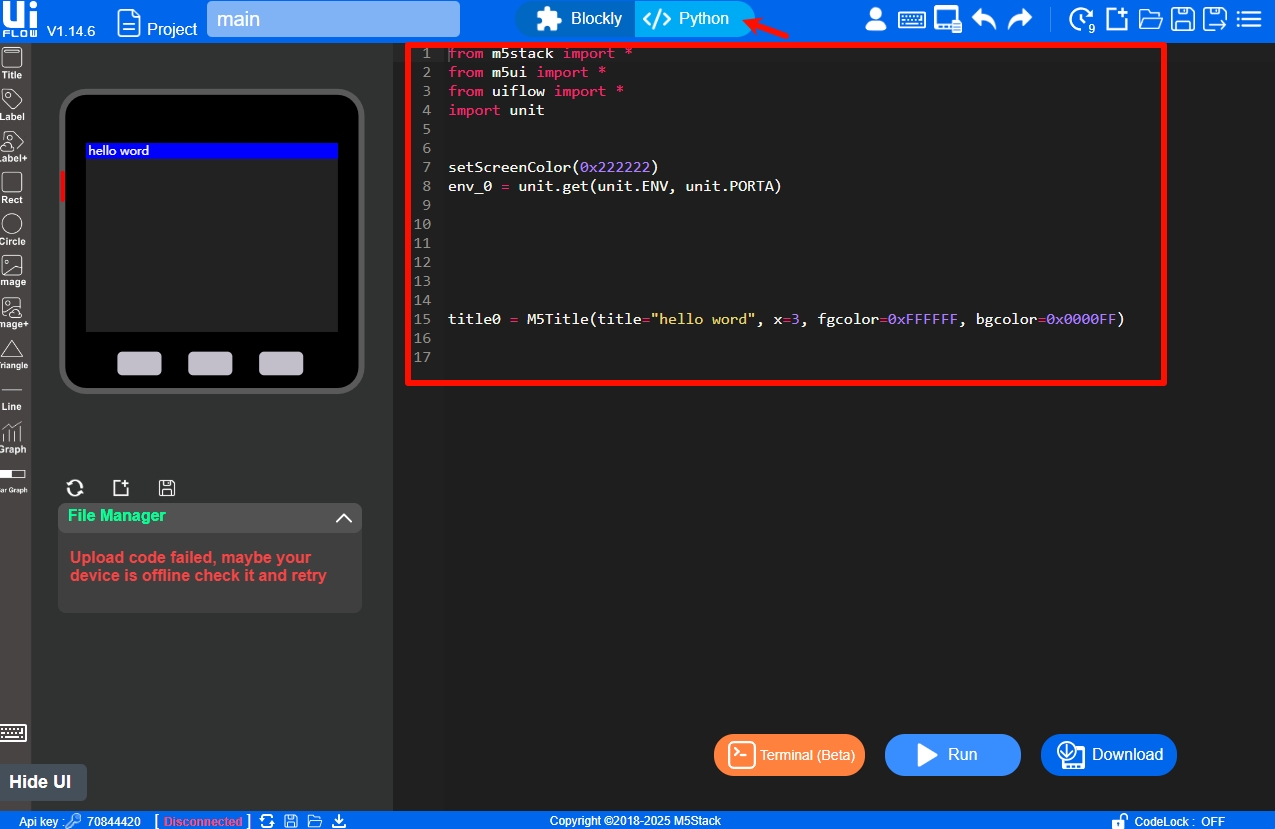
Task: Download code to device
Action: tap(1109, 755)
